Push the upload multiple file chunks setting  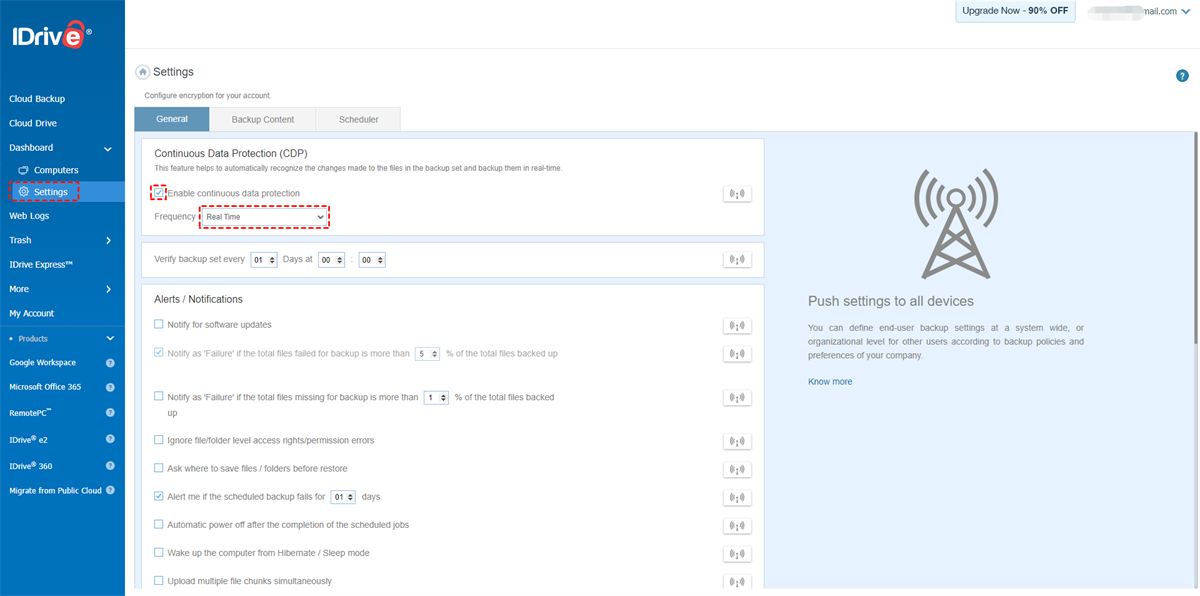(737, 582)
